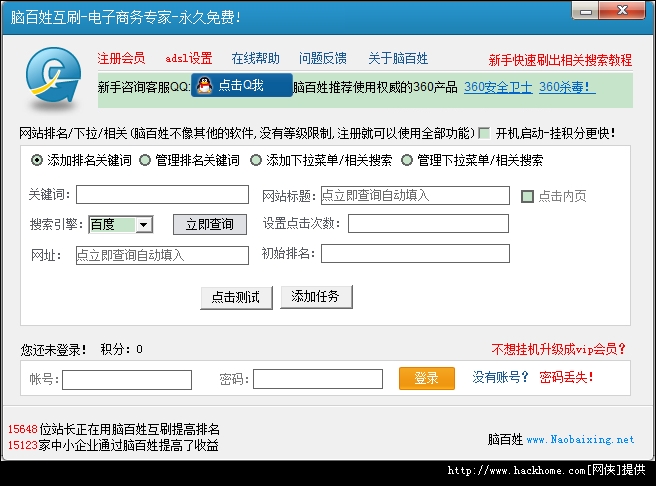
Task: Click the 密码丢失 link
Action: (x=566, y=378)
